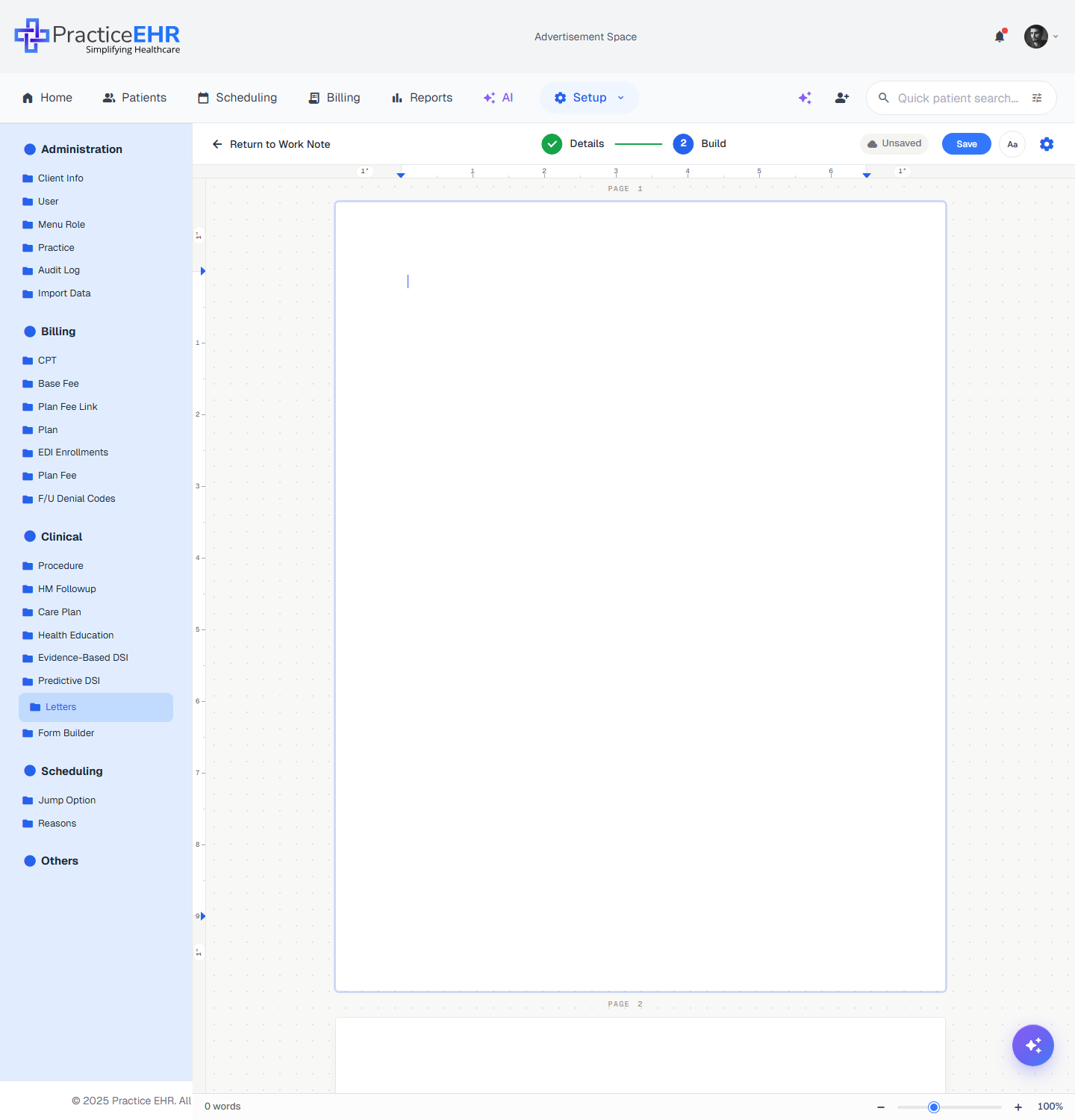Click the Client Info folder icon
Viewport: 1075px width, 1120px height.
(28, 178)
